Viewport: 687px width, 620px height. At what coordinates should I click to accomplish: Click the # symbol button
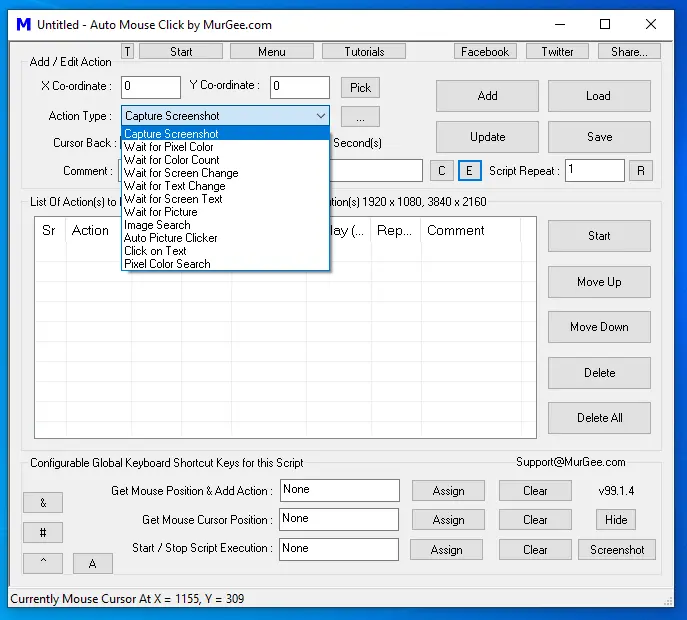[43, 533]
